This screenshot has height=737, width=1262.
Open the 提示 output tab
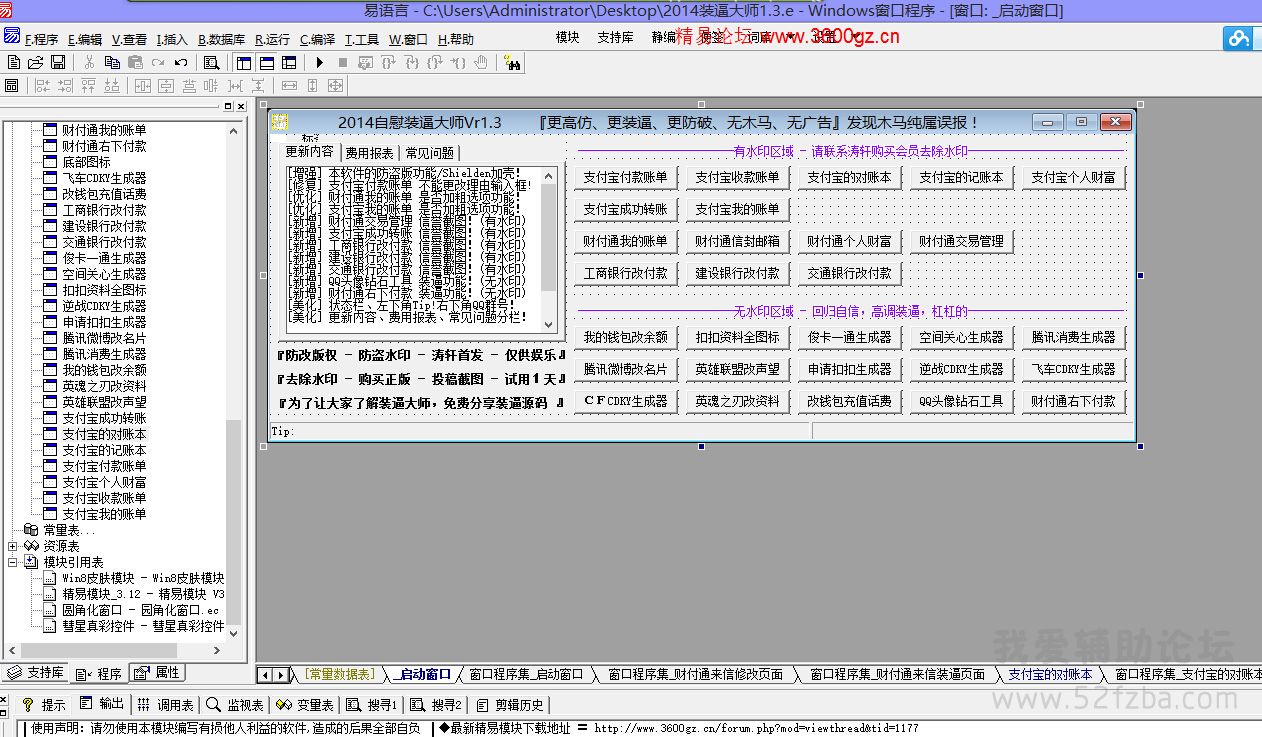coord(44,704)
